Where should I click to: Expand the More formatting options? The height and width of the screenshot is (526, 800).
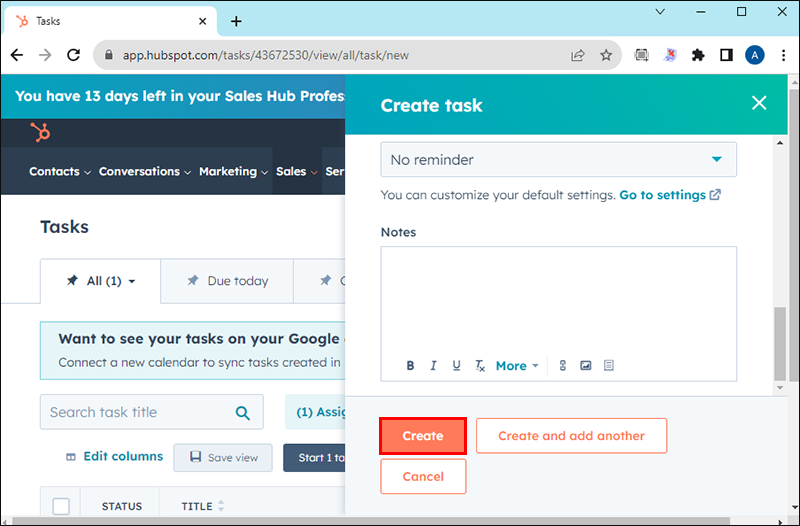pos(517,366)
